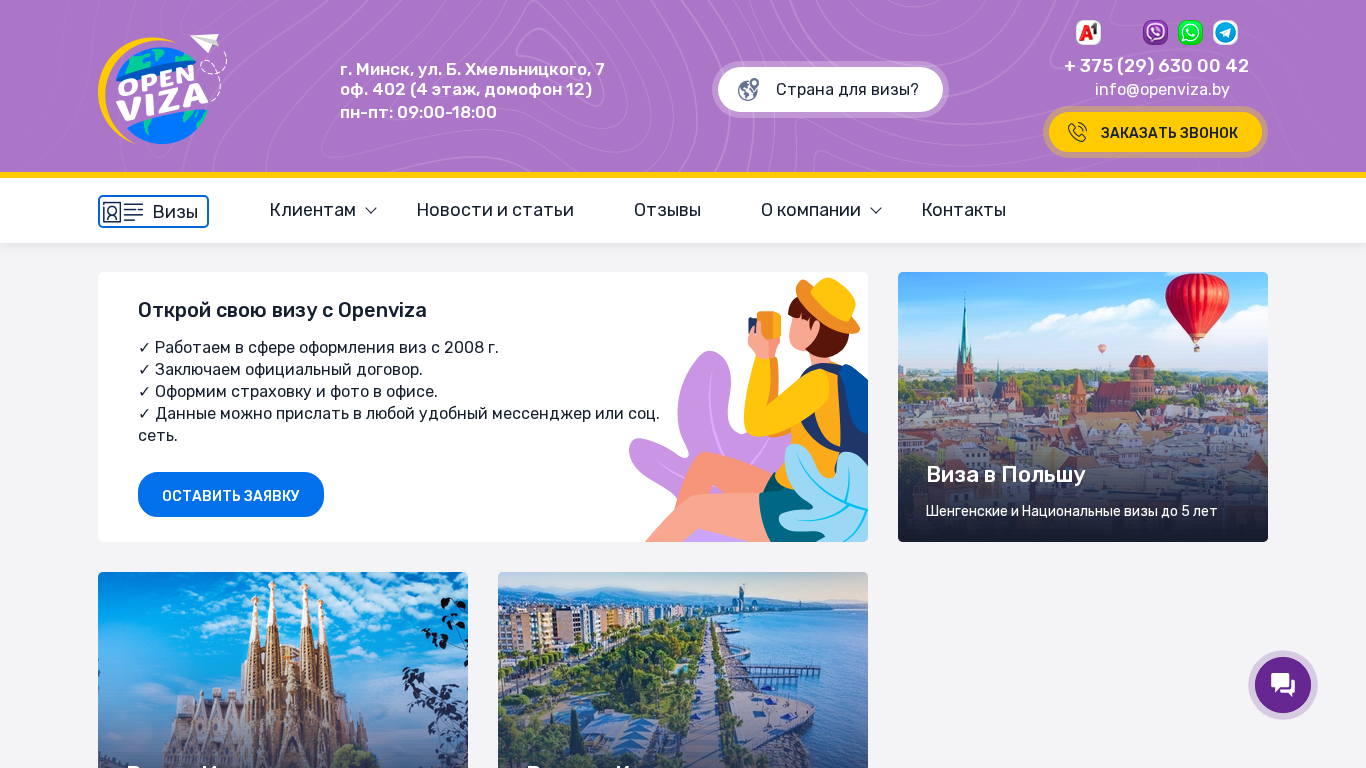Click the Оставить заявку button
1366x768 pixels.
click(231, 495)
